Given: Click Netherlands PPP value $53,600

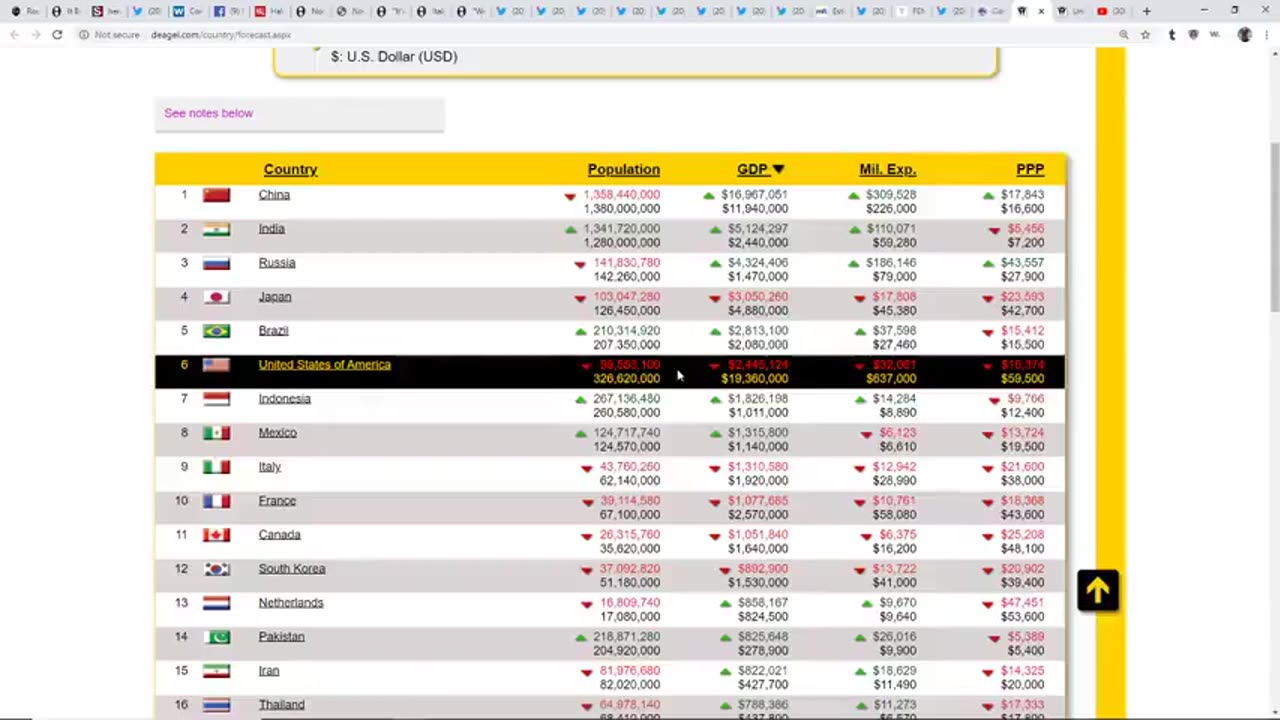Looking at the screenshot, I should point(1022,617).
